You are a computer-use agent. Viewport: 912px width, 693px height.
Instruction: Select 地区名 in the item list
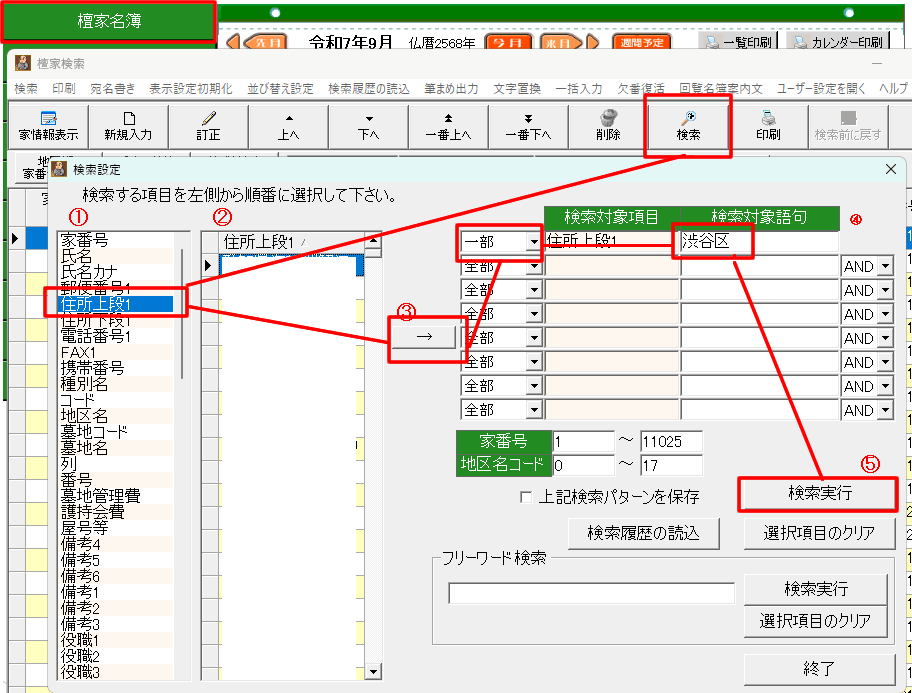116,416
